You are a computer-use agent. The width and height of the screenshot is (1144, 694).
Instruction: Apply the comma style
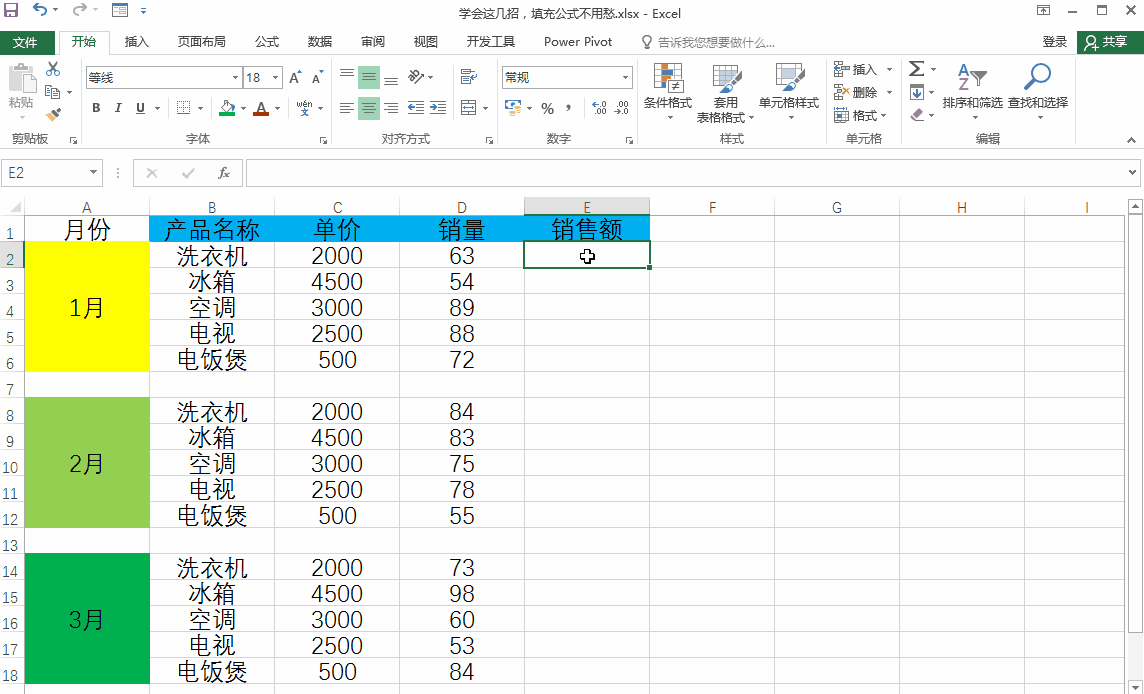568,108
